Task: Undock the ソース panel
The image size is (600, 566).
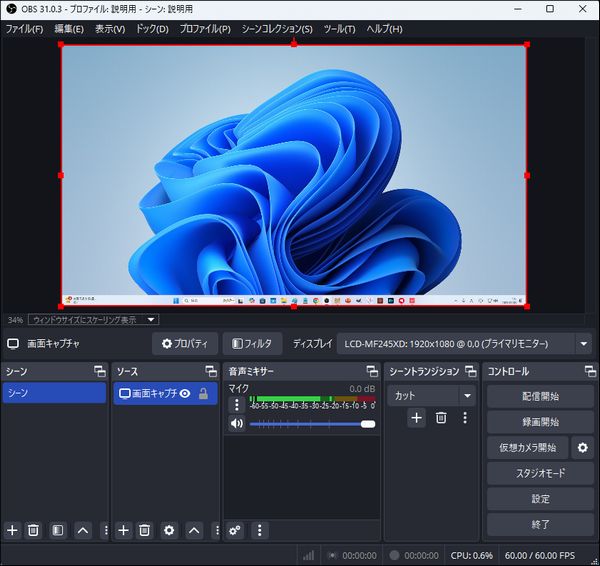Action: point(211,371)
